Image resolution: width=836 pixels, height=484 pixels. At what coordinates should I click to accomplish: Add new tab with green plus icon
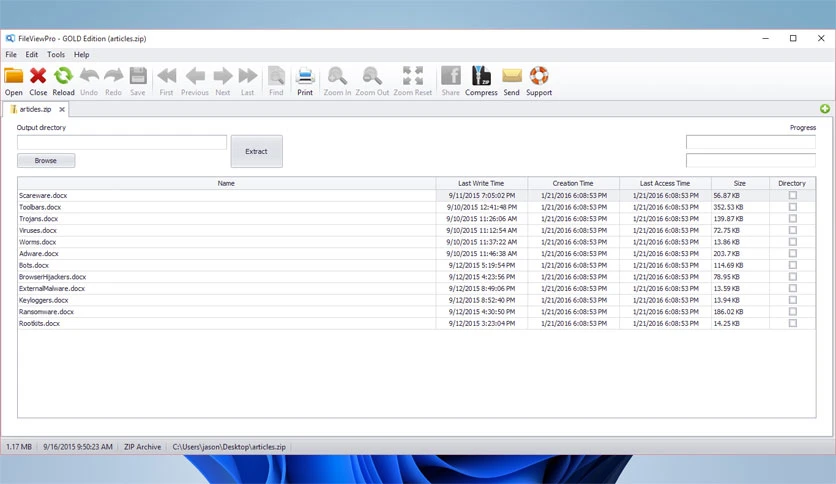825,109
